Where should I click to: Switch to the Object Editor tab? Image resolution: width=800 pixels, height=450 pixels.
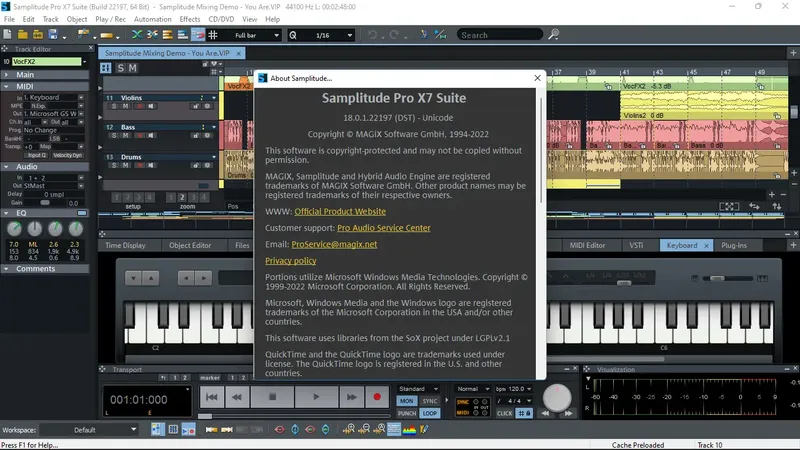tap(190, 245)
